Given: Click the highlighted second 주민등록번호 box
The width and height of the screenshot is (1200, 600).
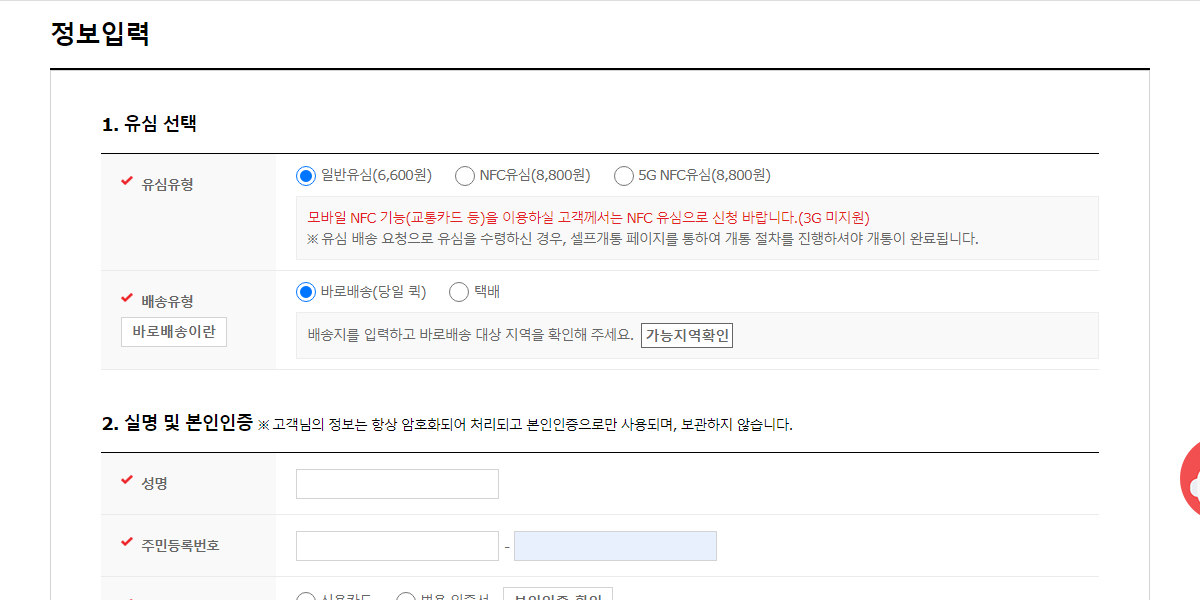Looking at the screenshot, I should pos(614,545).
